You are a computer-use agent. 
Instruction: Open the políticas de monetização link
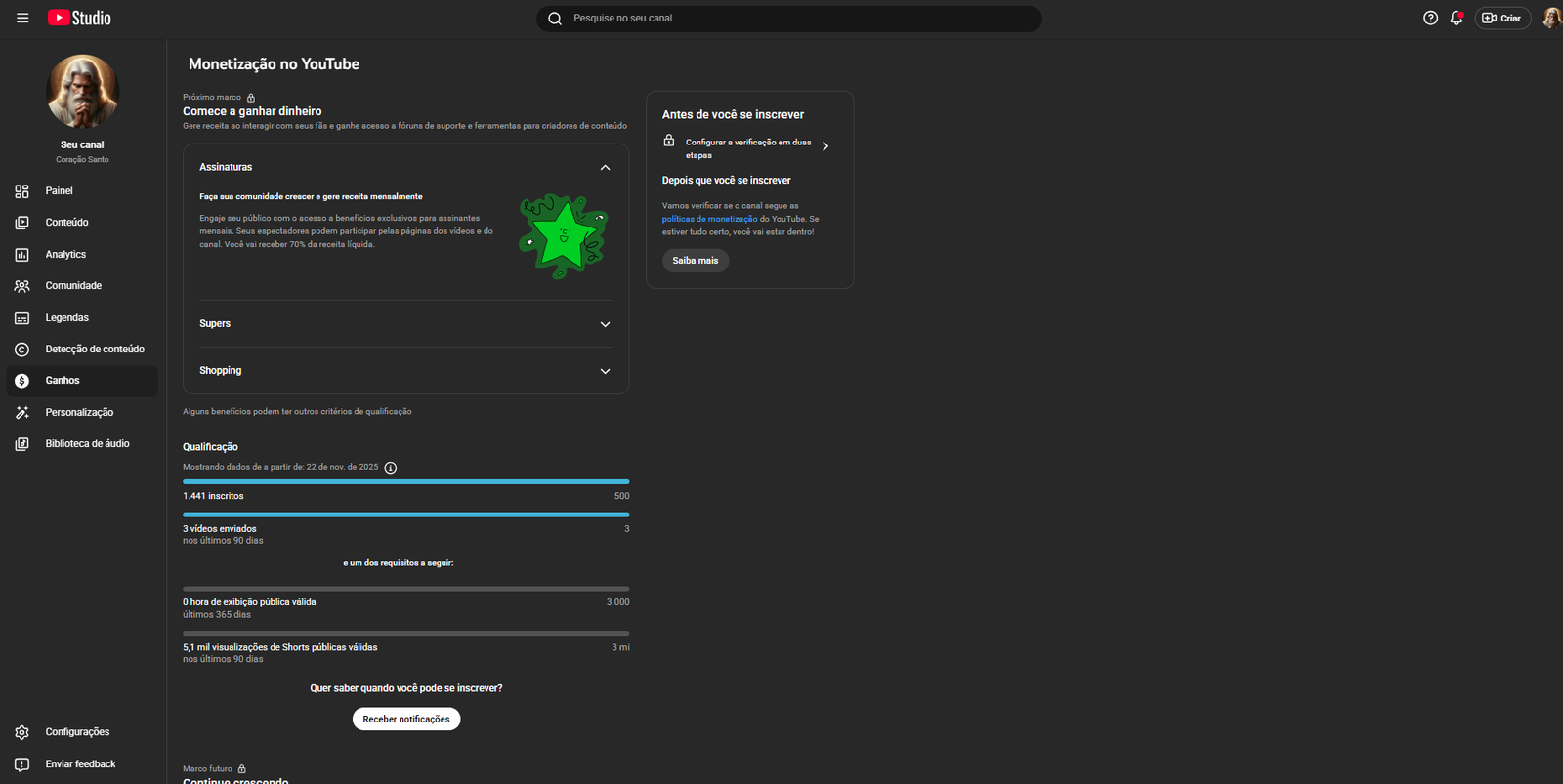click(709, 219)
